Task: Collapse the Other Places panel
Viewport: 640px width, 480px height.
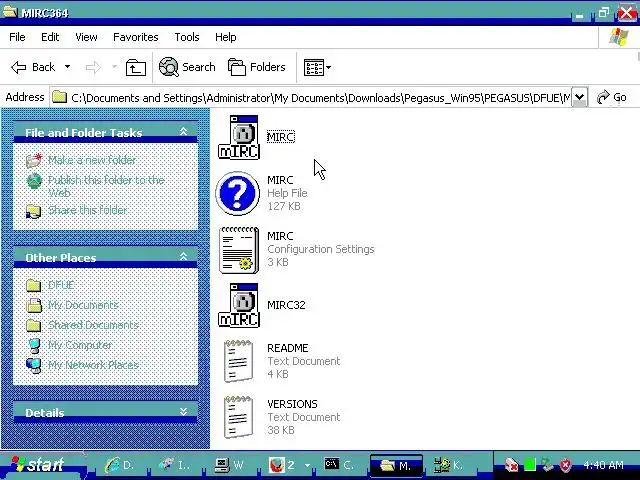Action: 183,256
